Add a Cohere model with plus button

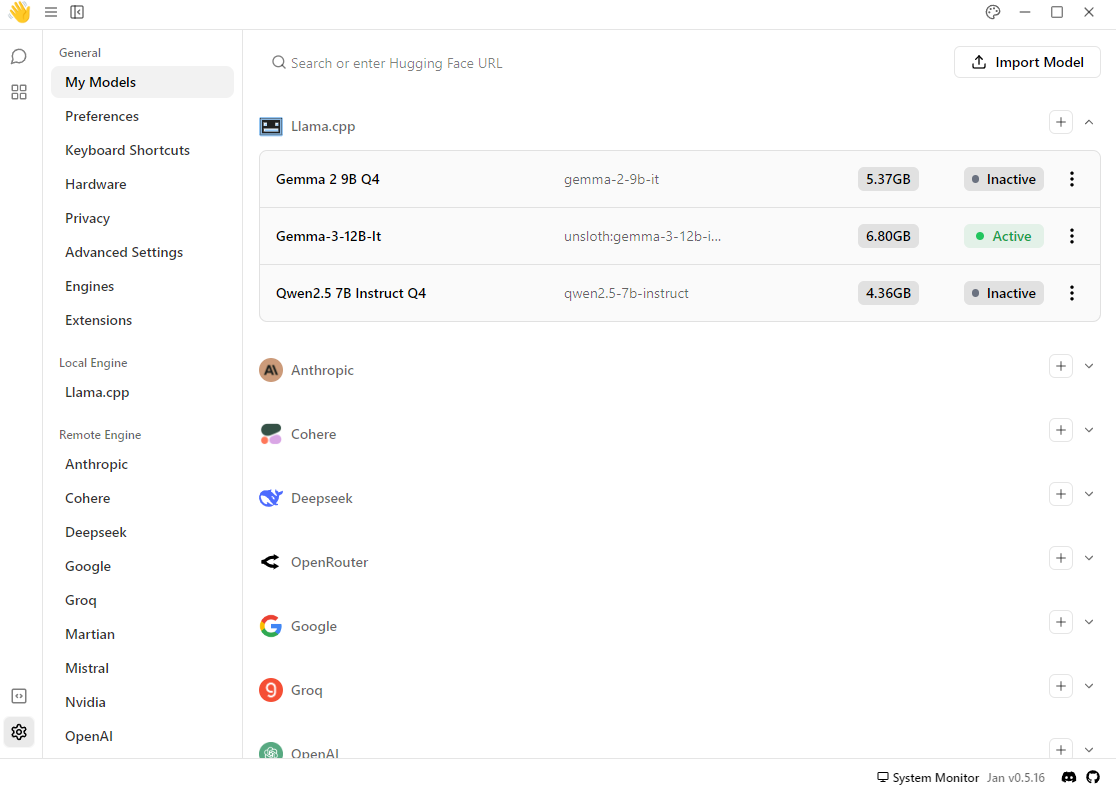point(1060,430)
